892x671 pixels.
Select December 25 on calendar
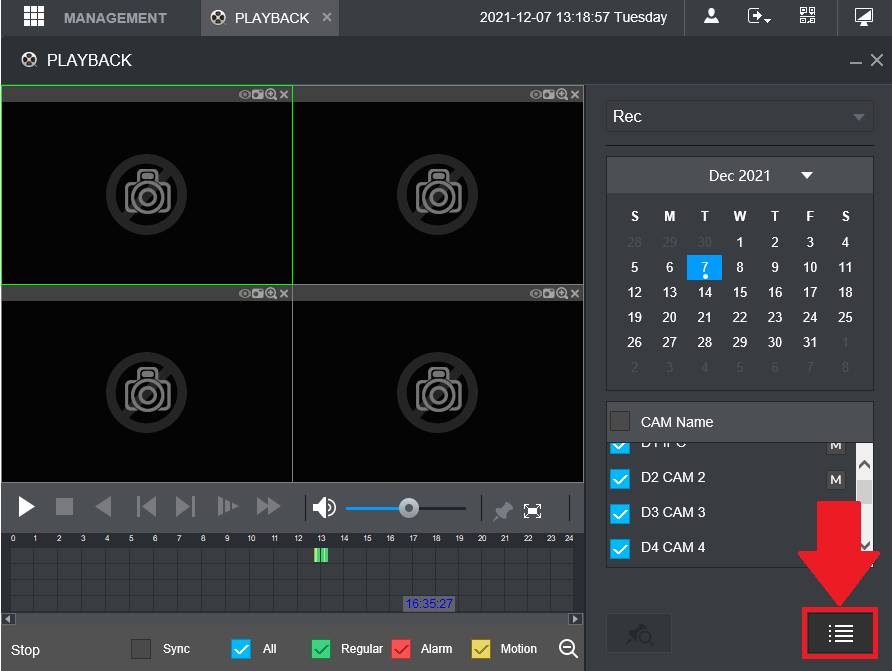coord(845,317)
